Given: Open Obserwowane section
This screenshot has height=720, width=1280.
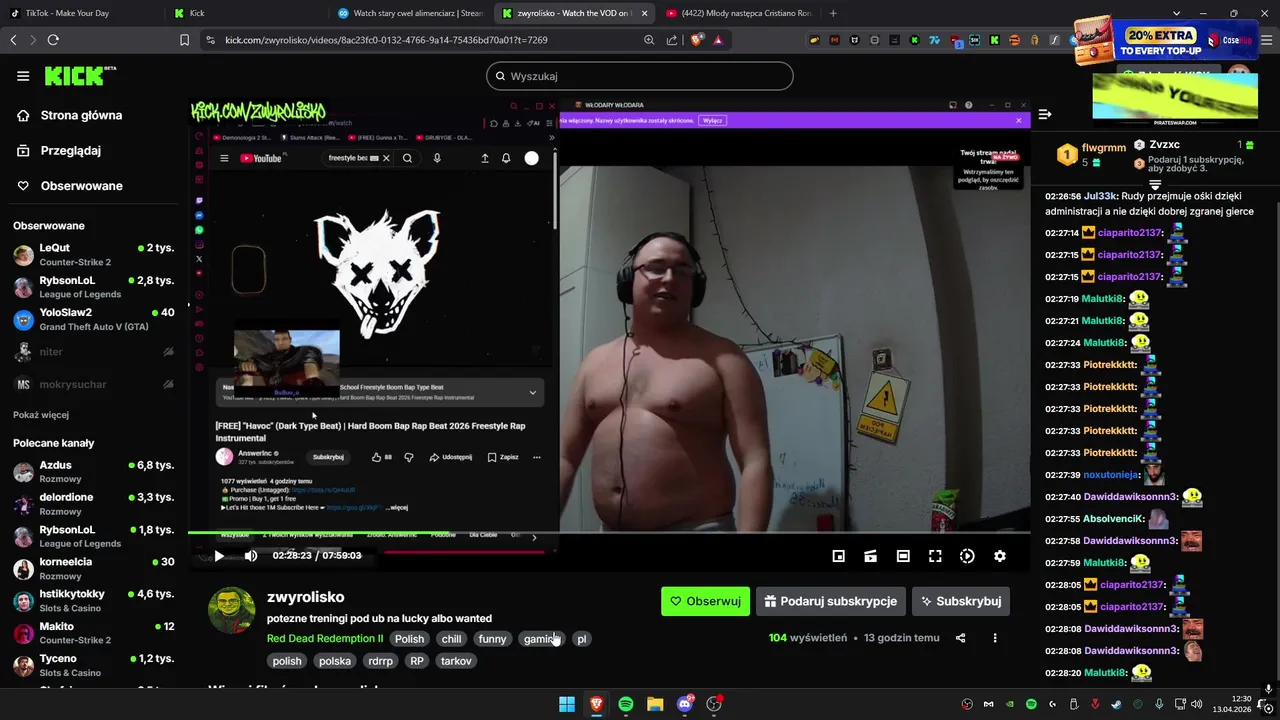Looking at the screenshot, I should click(68, 186).
